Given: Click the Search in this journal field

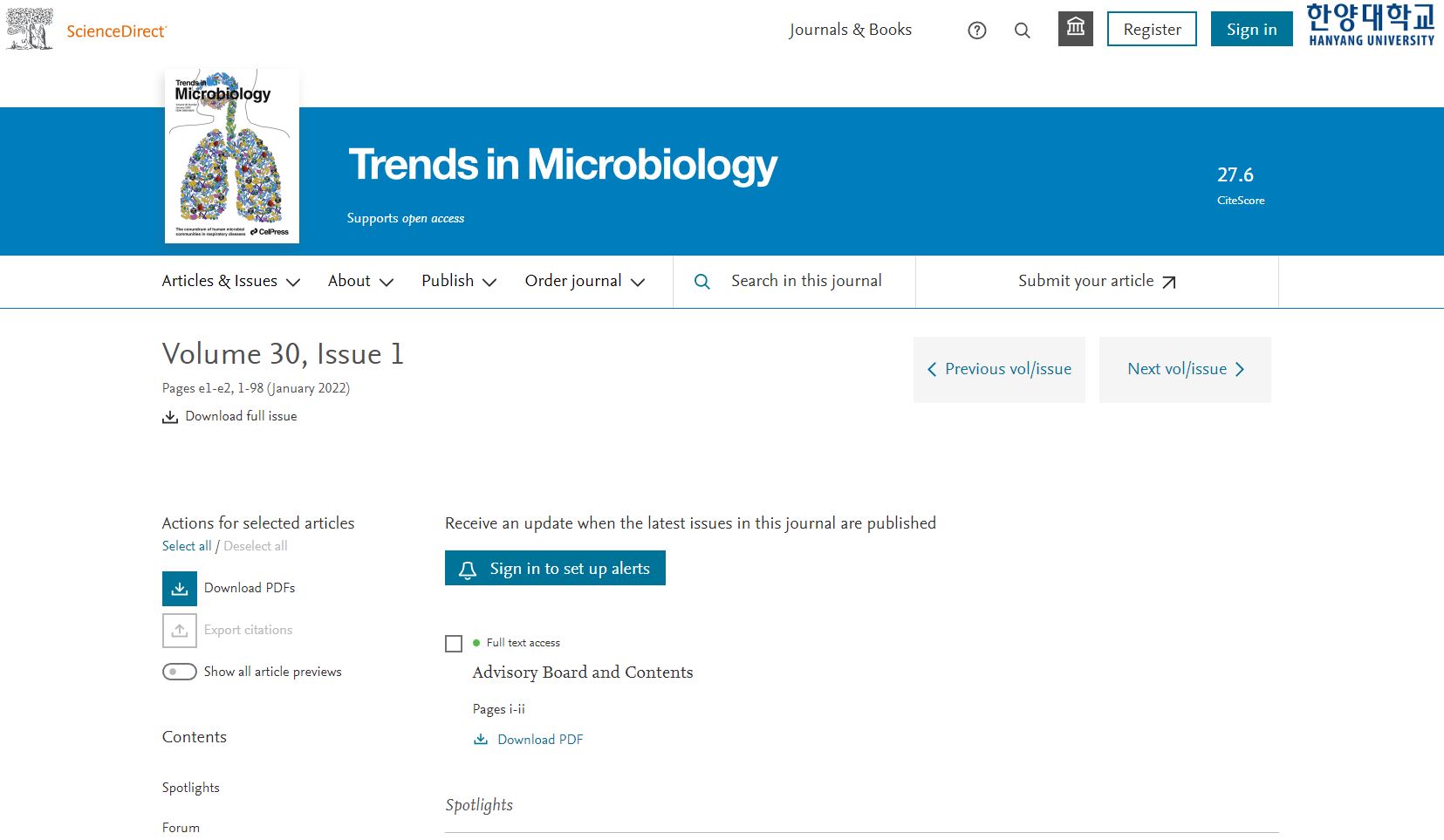Looking at the screenshot, I should 806,281.
